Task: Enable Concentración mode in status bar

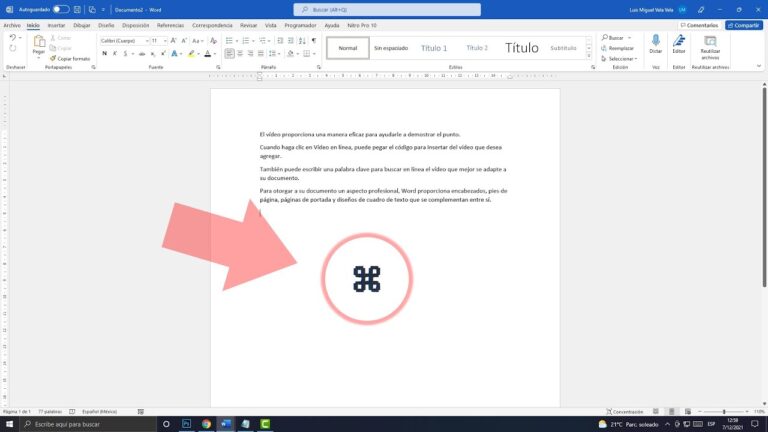Action: [624, 411]
